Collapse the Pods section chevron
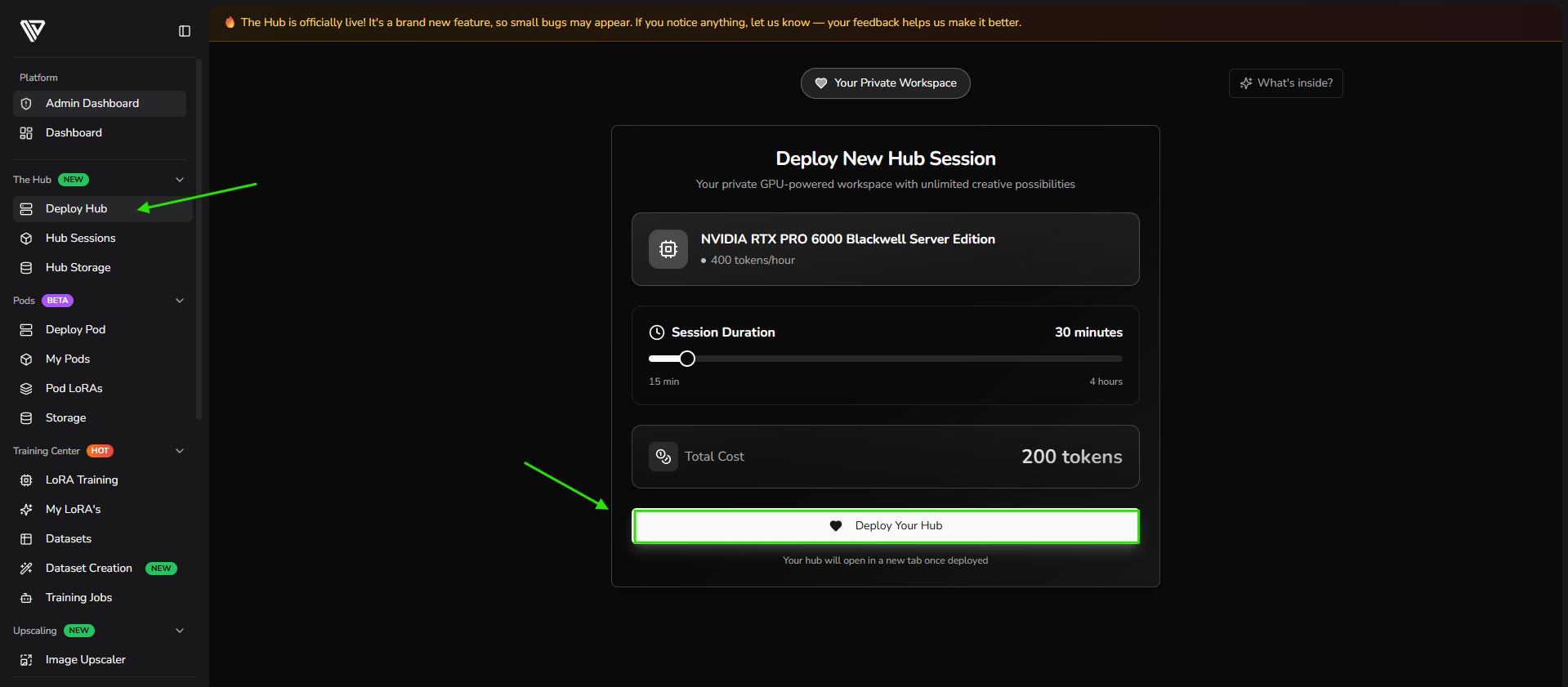1568x687 pixels. [180, 301]
